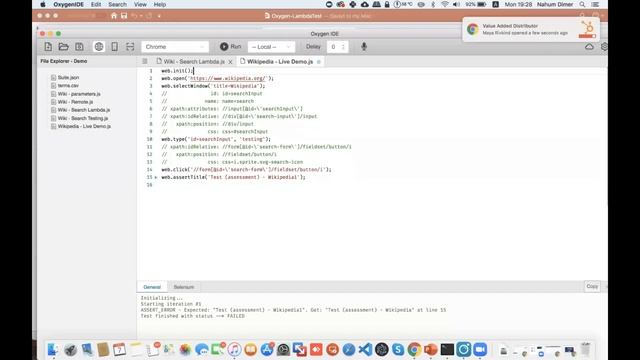Open the OxygenIDE application menu
This screenshot has height=360, width=640.
(68, 4)
